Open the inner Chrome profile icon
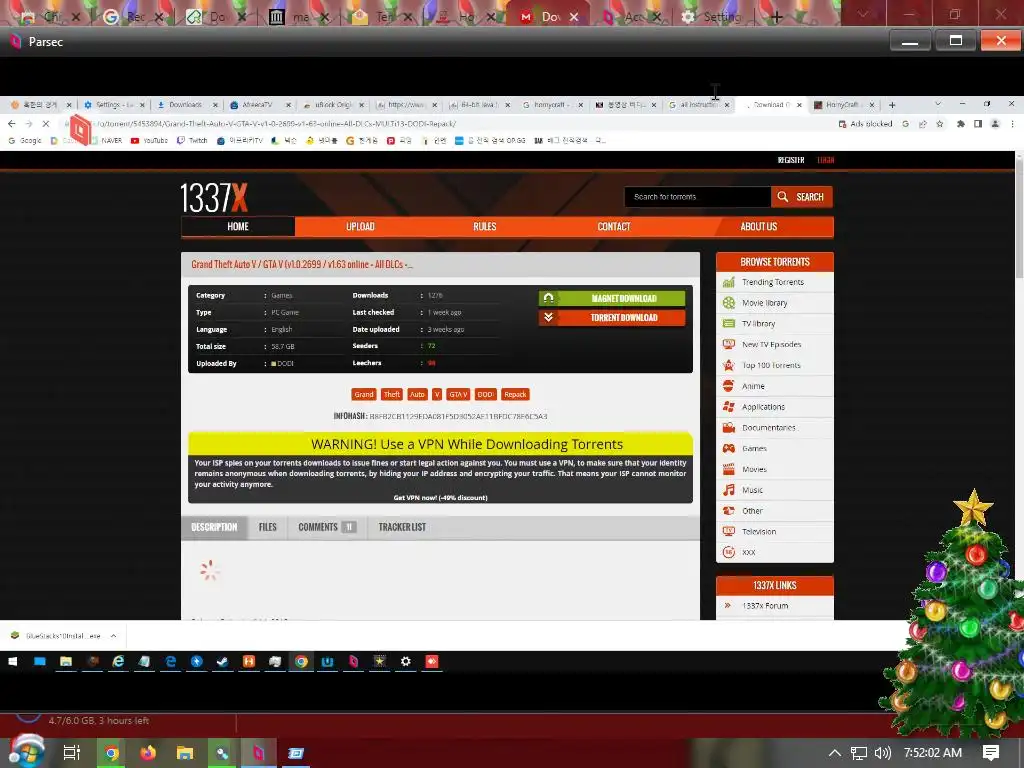The height and width of the screenshot is (768, 1024). click(x=995, y=123)
